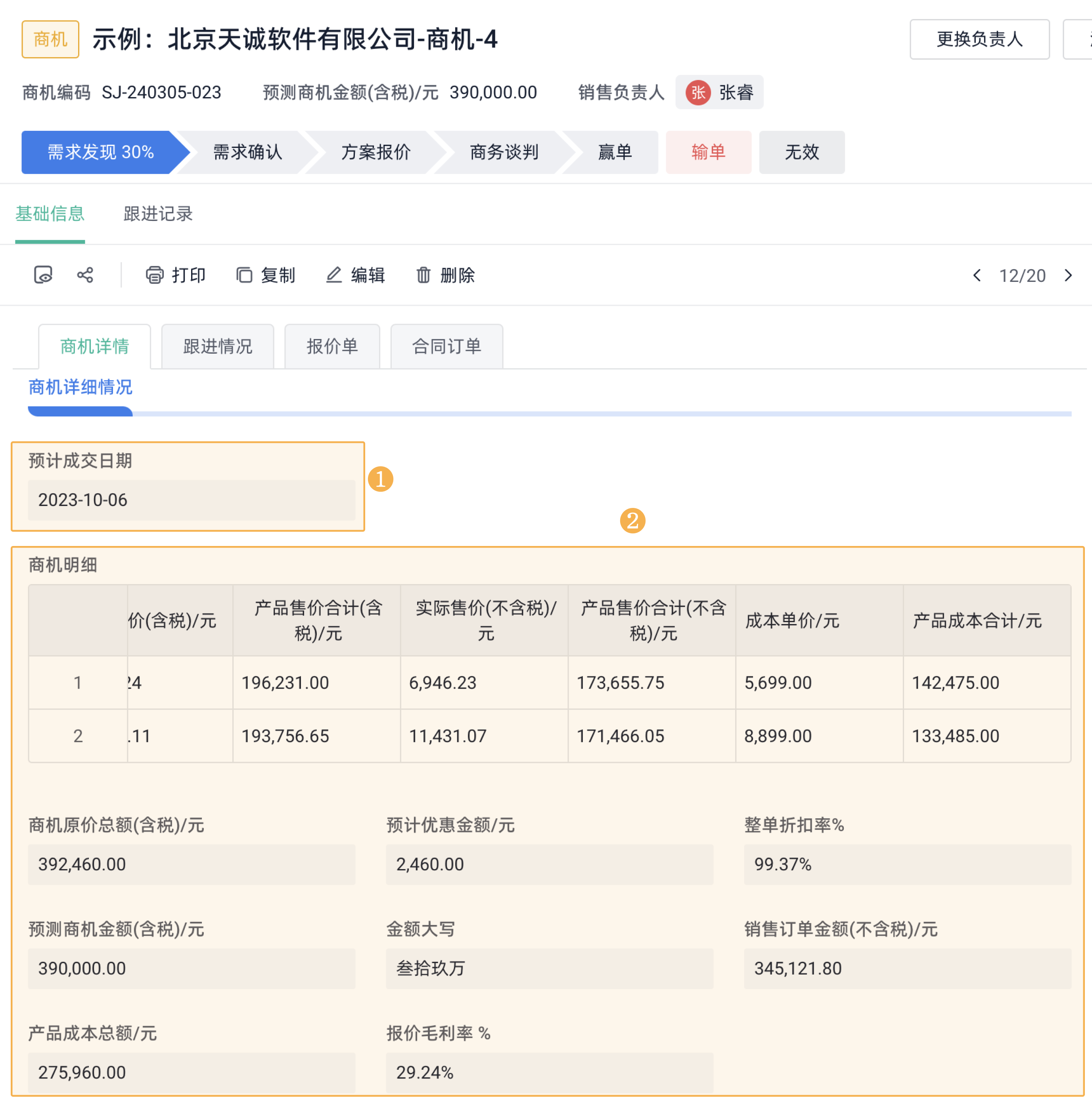This screenshot has height=1111, width=1092.
Task: Switch to the 合同订单 tab
Action: coord(446,347)
